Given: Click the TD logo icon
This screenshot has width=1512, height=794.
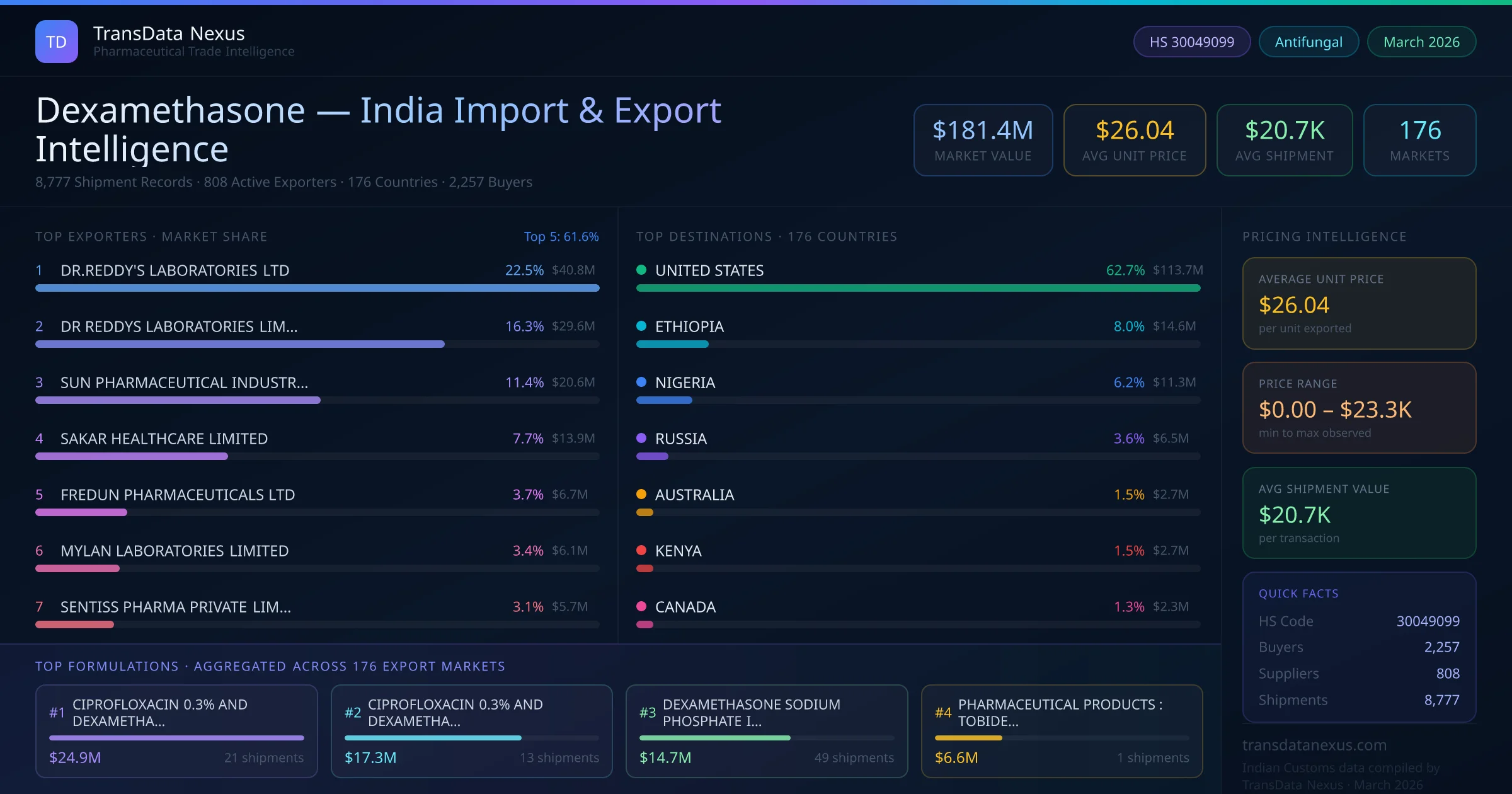Looking at the screenshot, I should tap(57, 42).
